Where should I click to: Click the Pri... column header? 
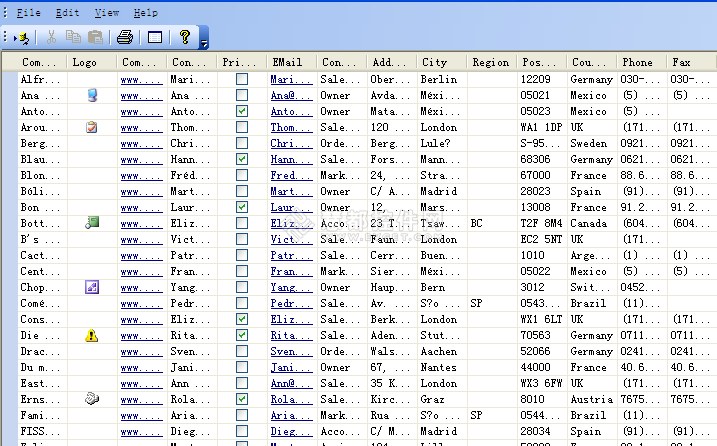242,62
